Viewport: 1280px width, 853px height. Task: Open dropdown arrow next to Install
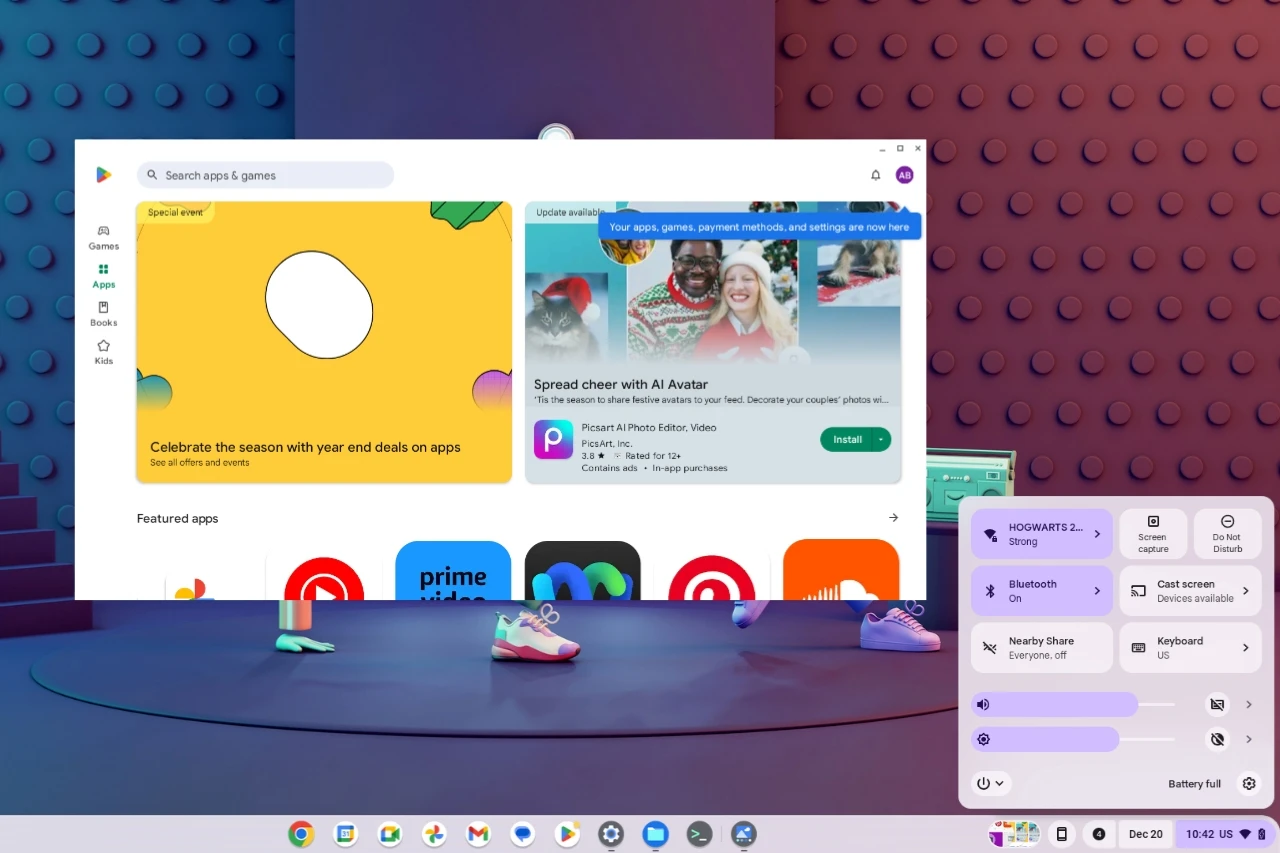coord(881,440)
